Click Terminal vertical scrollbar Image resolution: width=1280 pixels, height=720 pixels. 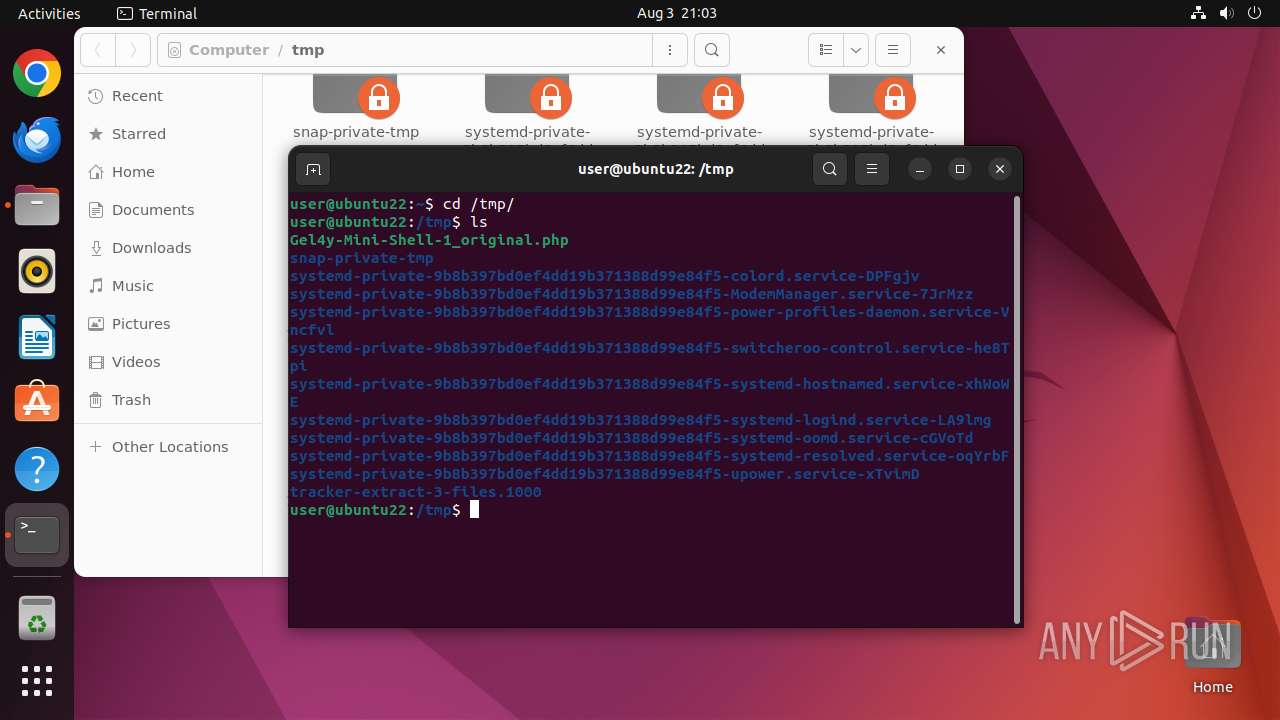coord(1017,409)
